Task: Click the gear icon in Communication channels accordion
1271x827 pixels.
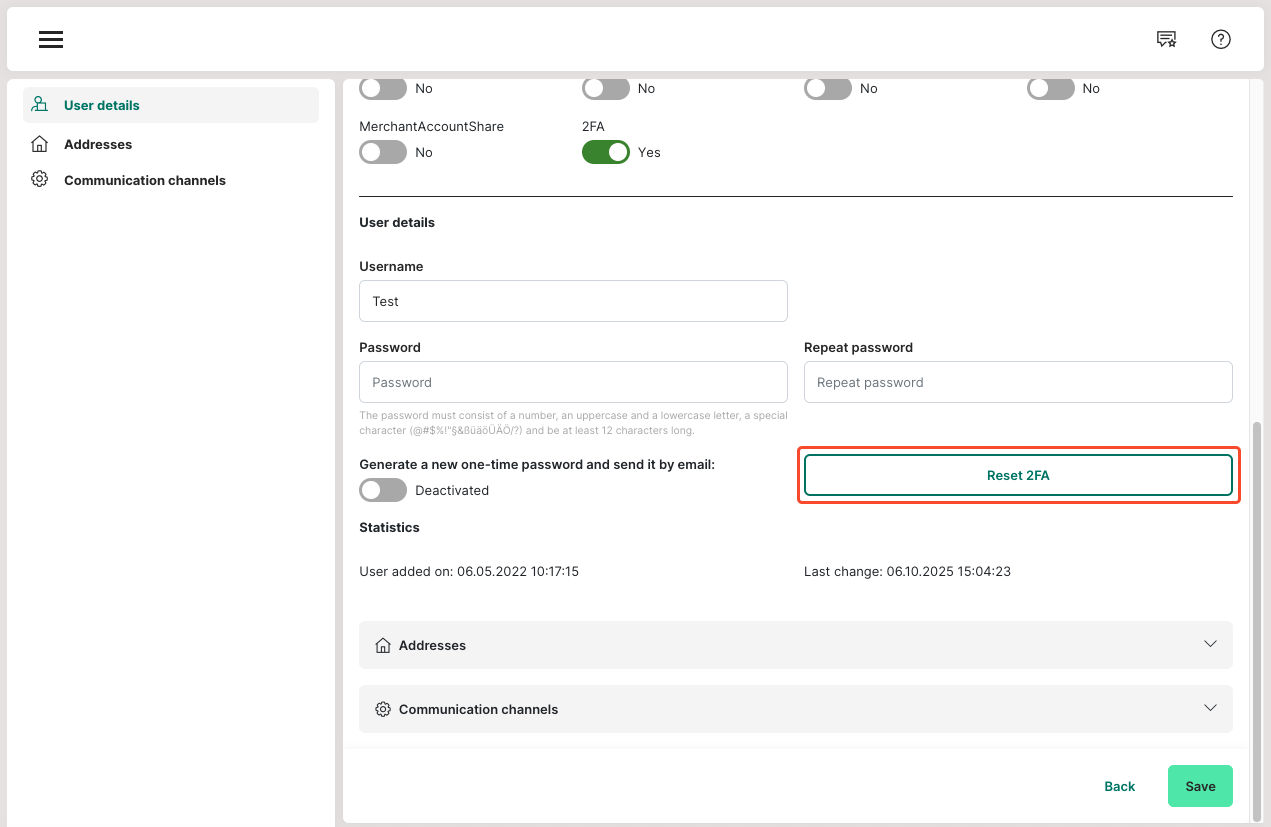Action: tap(383, 709)
